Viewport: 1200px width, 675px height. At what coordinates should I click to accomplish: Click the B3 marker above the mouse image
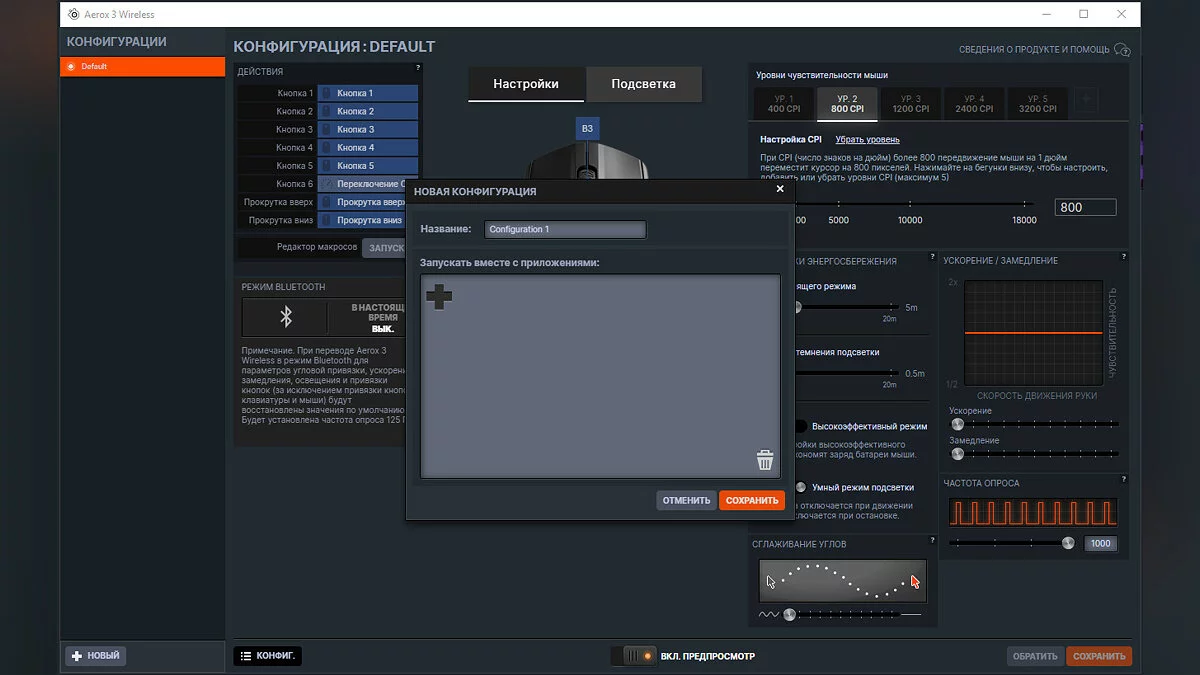pos(587,128)
